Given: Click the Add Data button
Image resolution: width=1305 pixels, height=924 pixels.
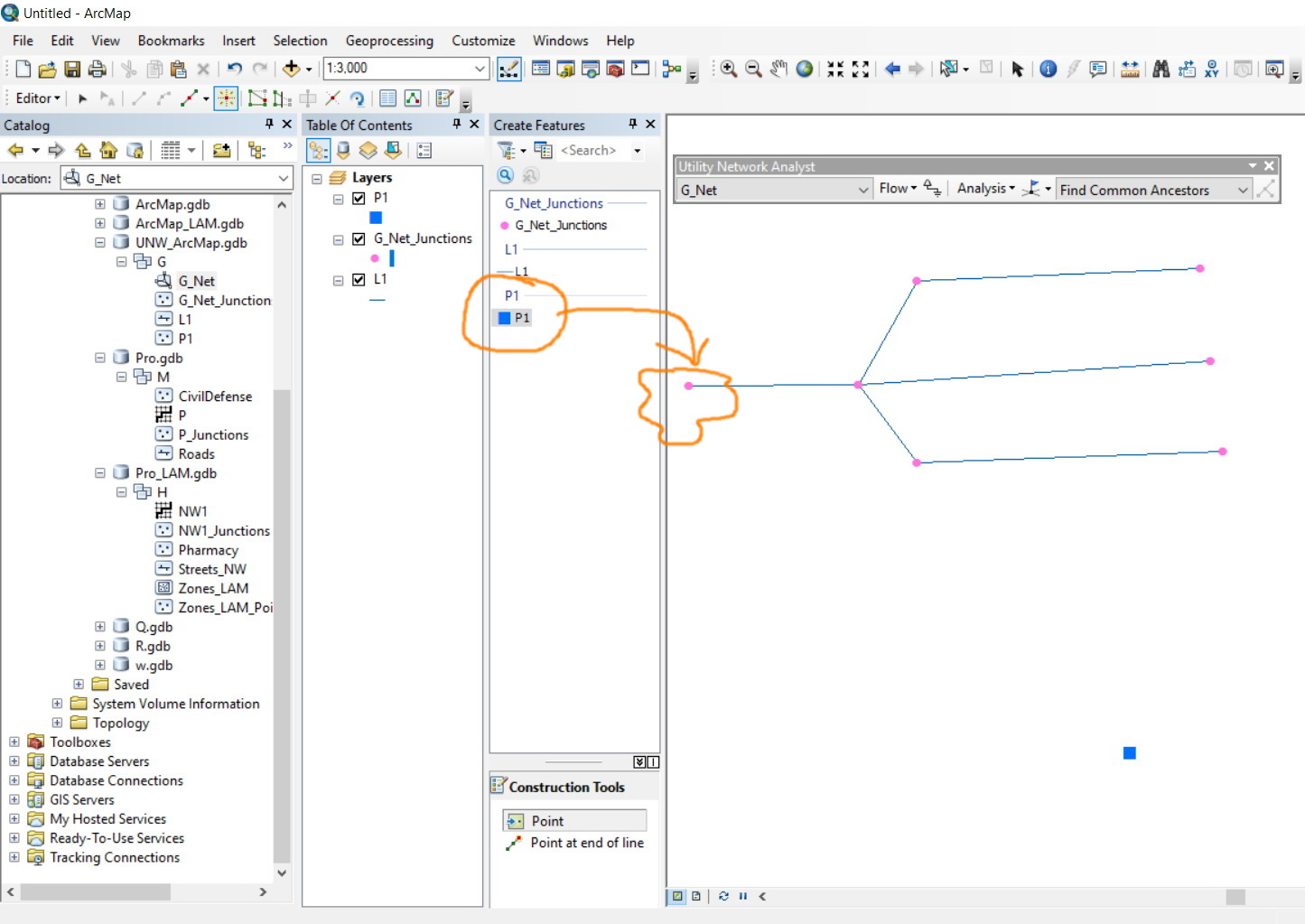Looking at the screenshot, I should pos(291,69).
